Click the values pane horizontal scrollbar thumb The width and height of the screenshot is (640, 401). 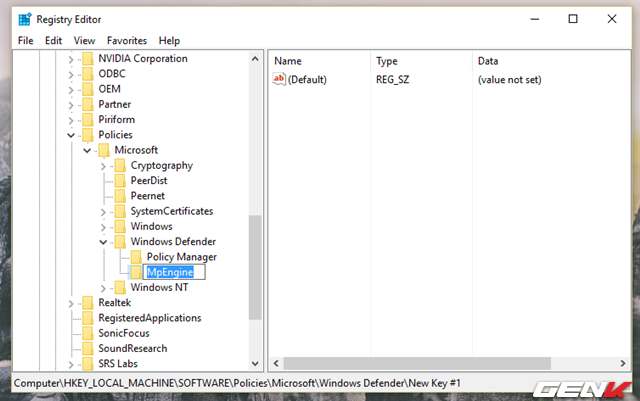(x=417, y=363)
